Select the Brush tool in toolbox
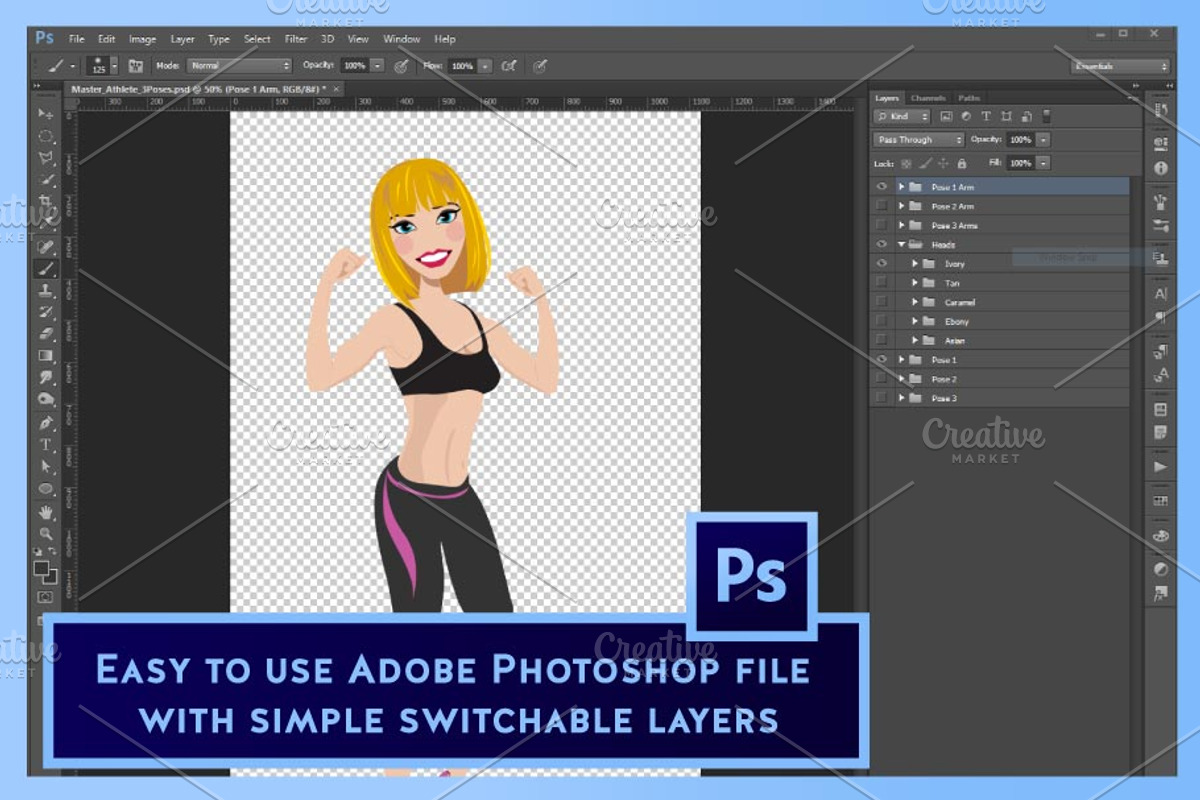Screen dimensions: 1200x800 pos(46,268)
